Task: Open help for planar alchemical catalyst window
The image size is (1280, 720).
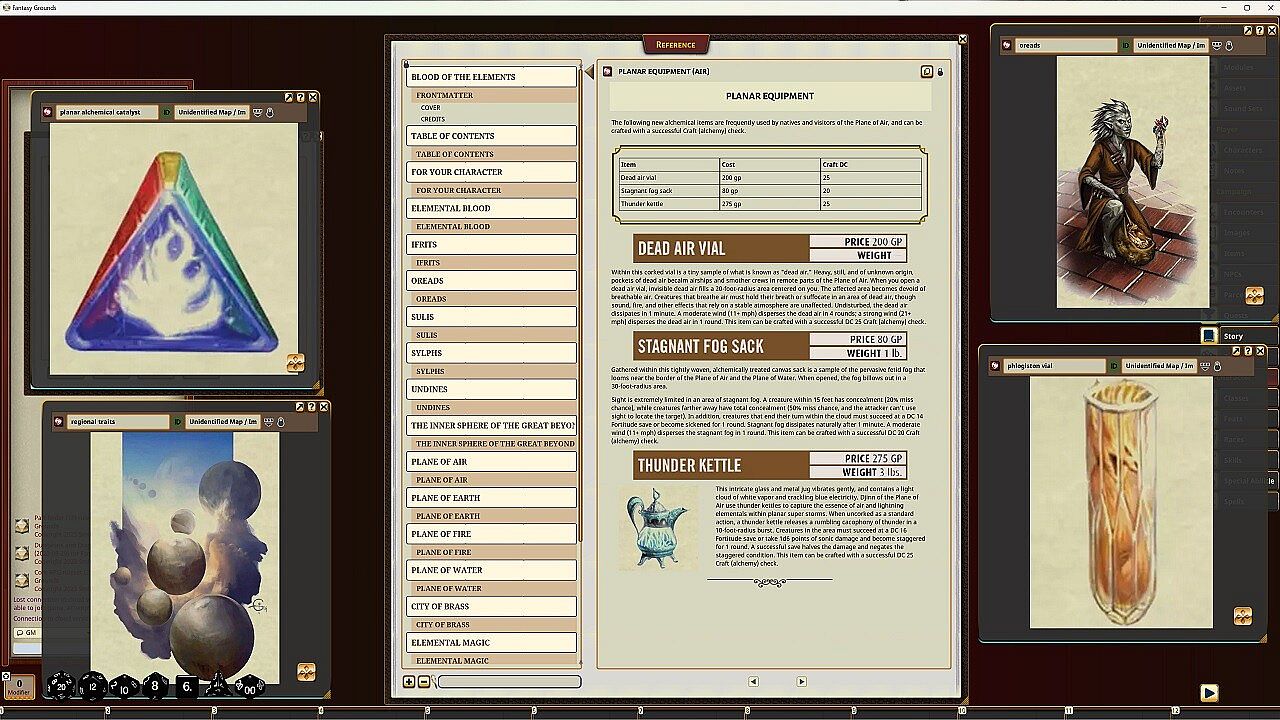Action: click(x=301, y=97)
